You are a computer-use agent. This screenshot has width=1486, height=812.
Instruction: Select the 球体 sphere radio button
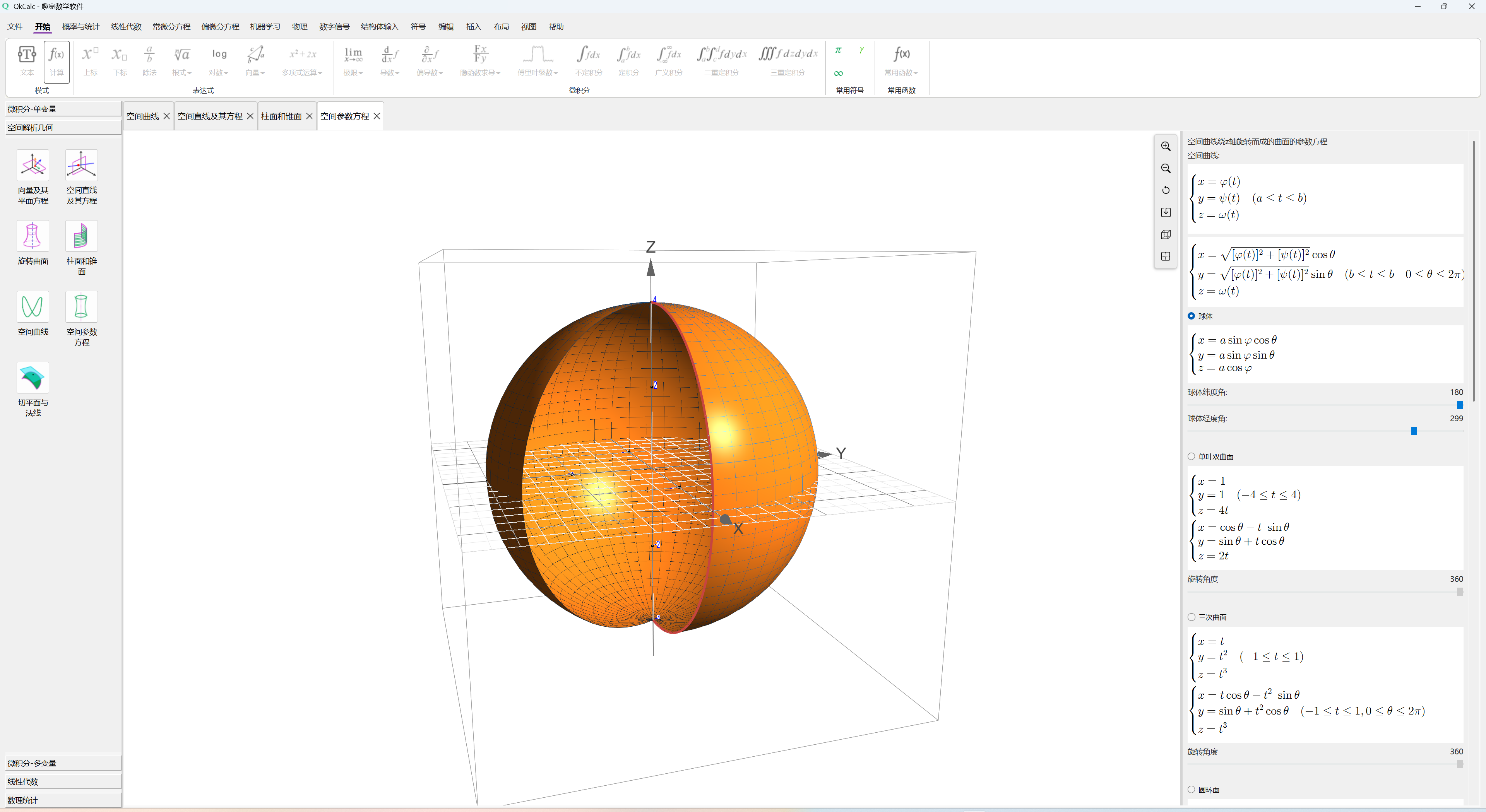coord(1191,316)
